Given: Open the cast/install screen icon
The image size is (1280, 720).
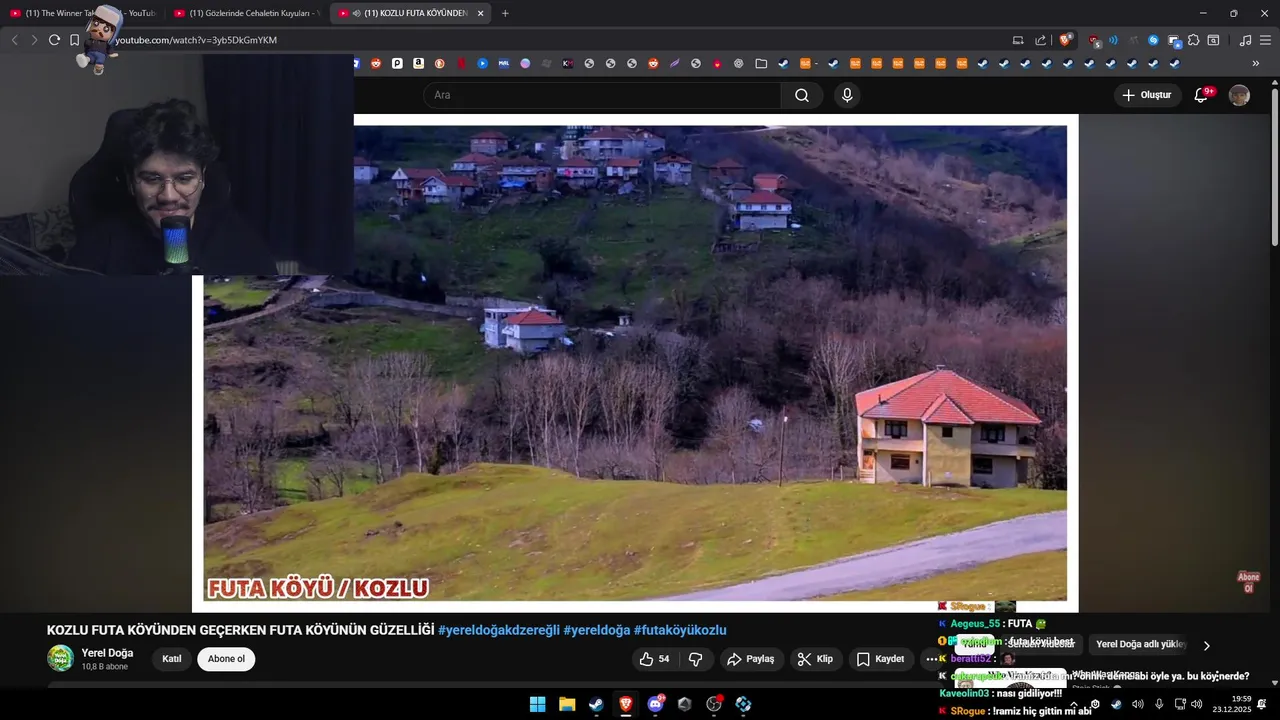Looking at the screenshot, I should click(x=1018, y=40).
